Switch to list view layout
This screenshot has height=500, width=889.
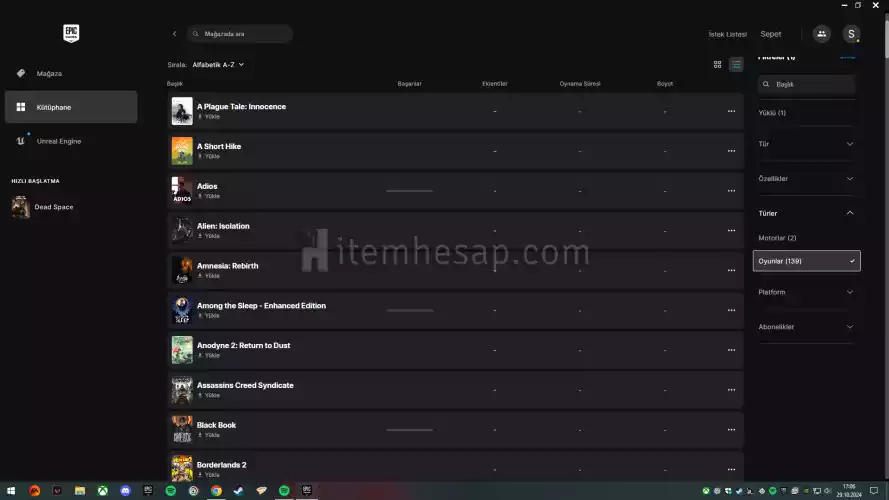point(736,64)
